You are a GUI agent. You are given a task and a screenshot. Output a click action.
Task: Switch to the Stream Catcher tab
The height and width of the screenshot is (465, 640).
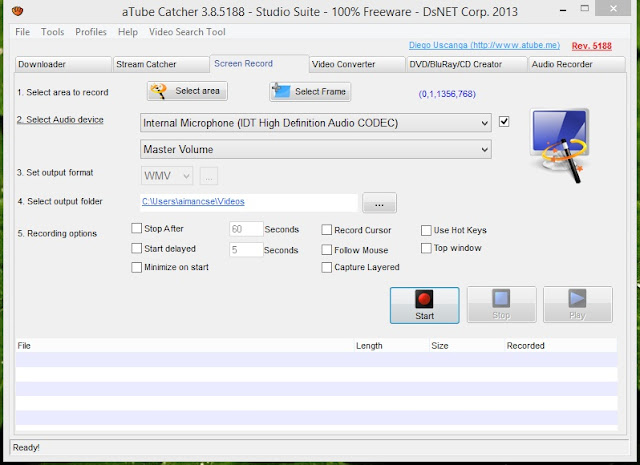coord(161,65)
